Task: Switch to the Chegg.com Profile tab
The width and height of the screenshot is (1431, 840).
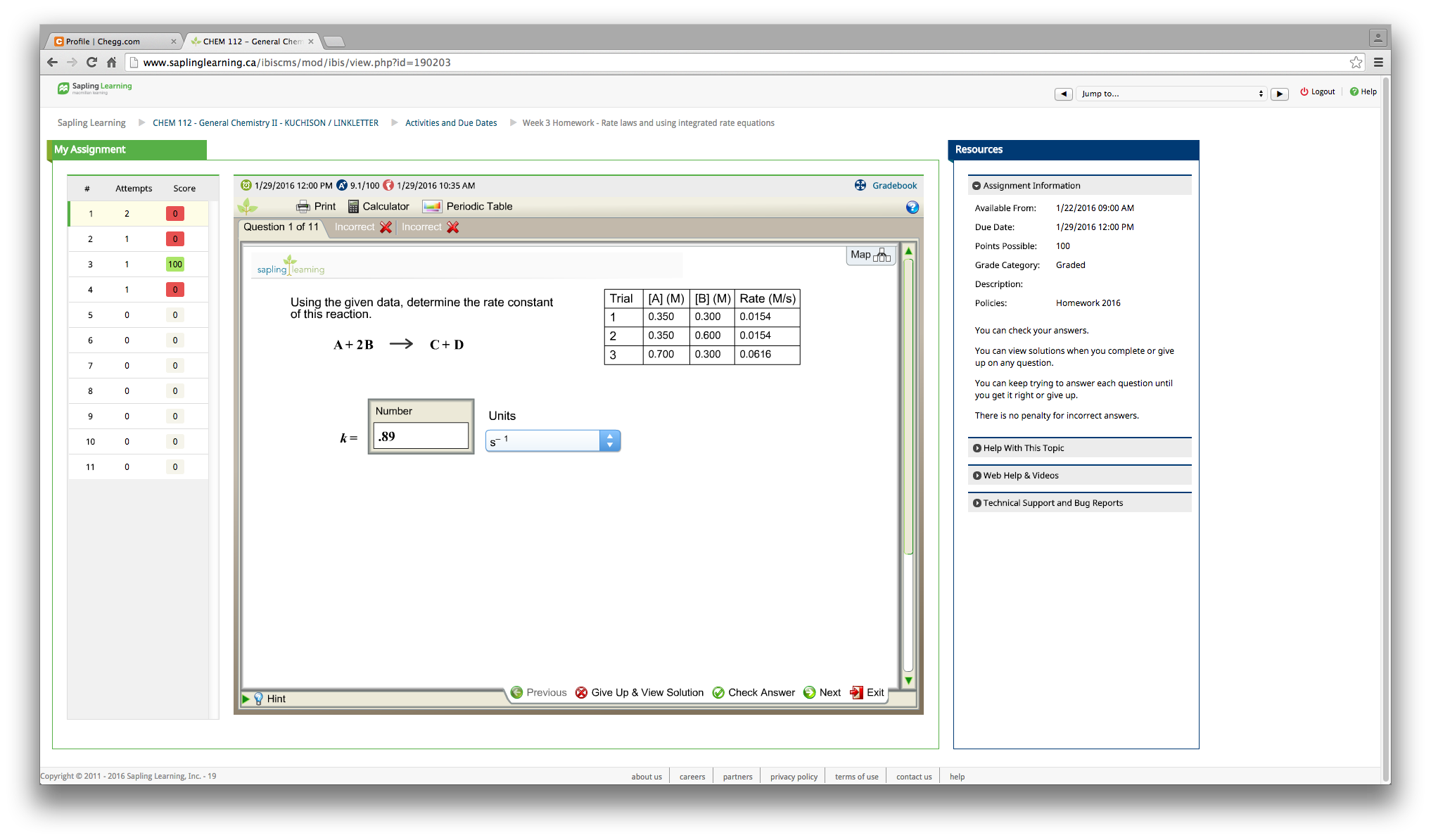Action: 113,42
